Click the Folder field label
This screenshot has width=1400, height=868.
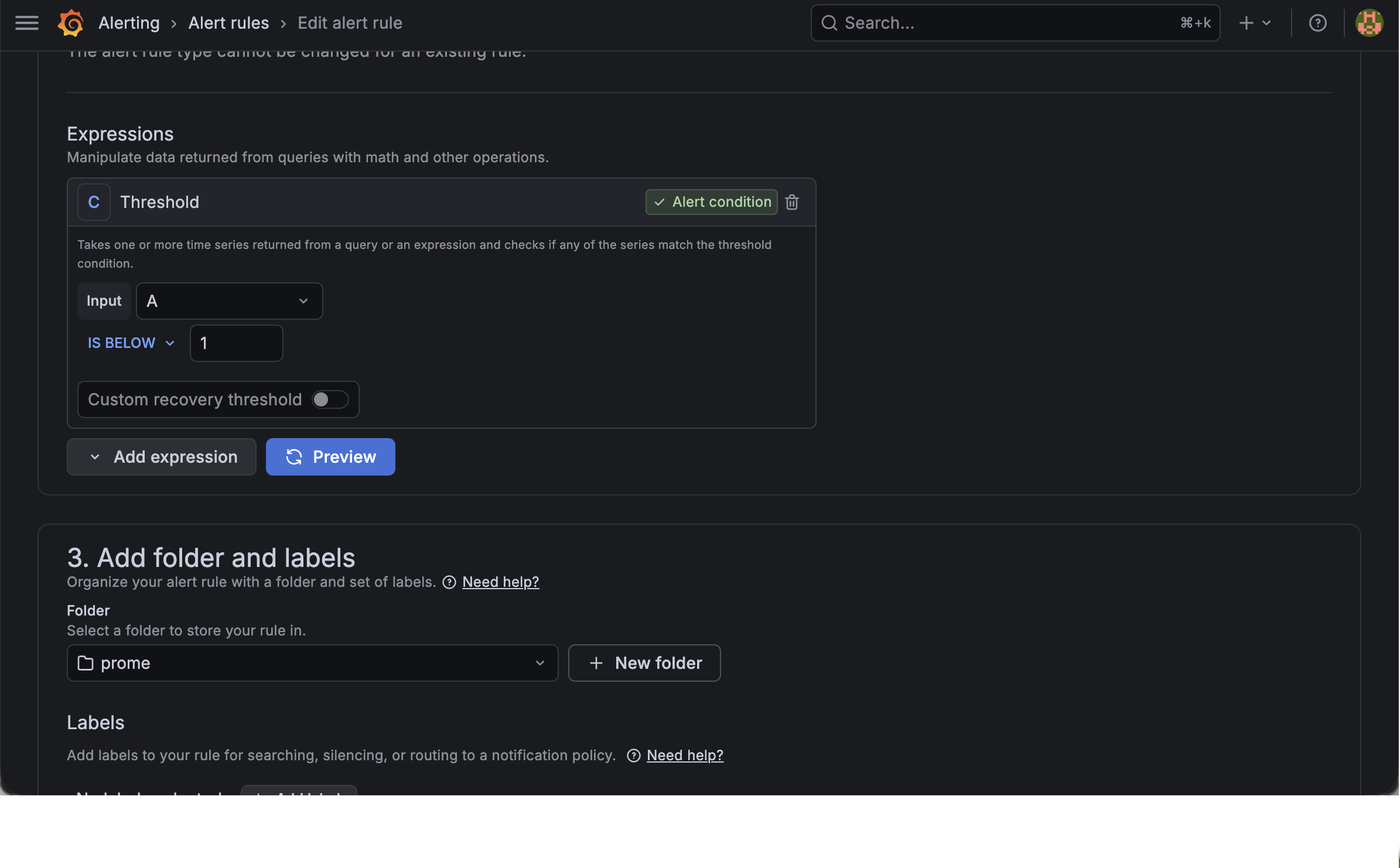88,611
